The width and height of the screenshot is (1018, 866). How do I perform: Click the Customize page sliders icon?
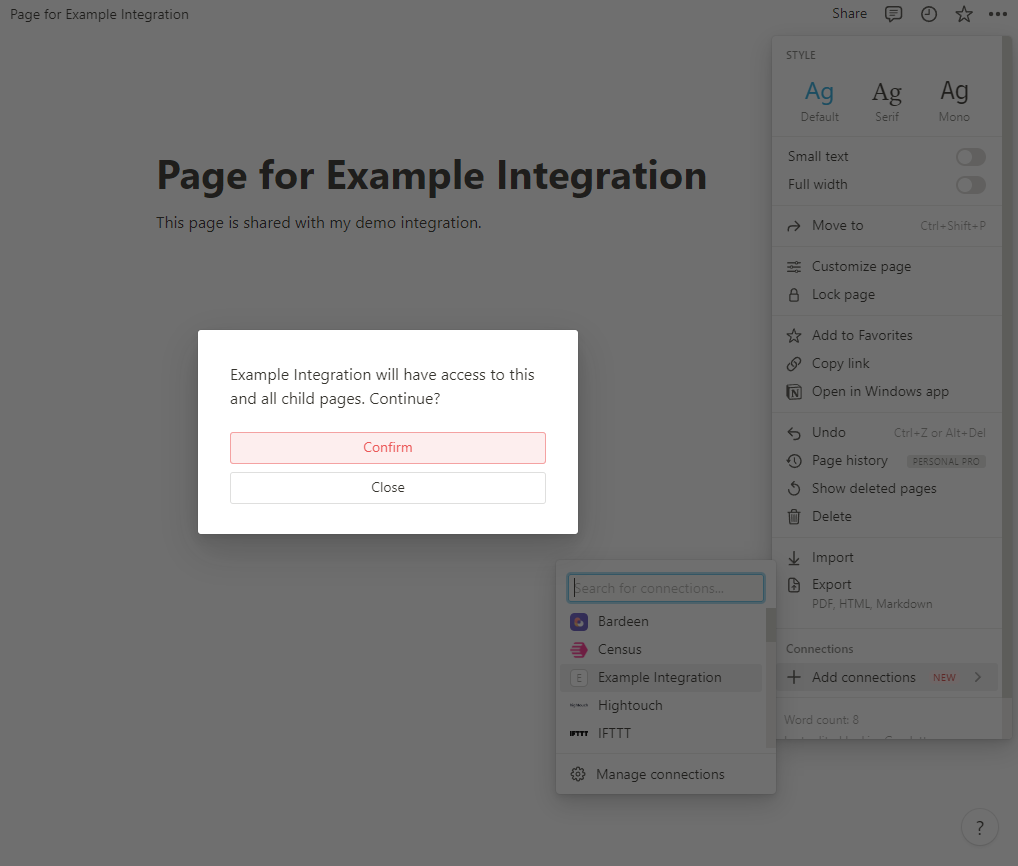[793, 267]
